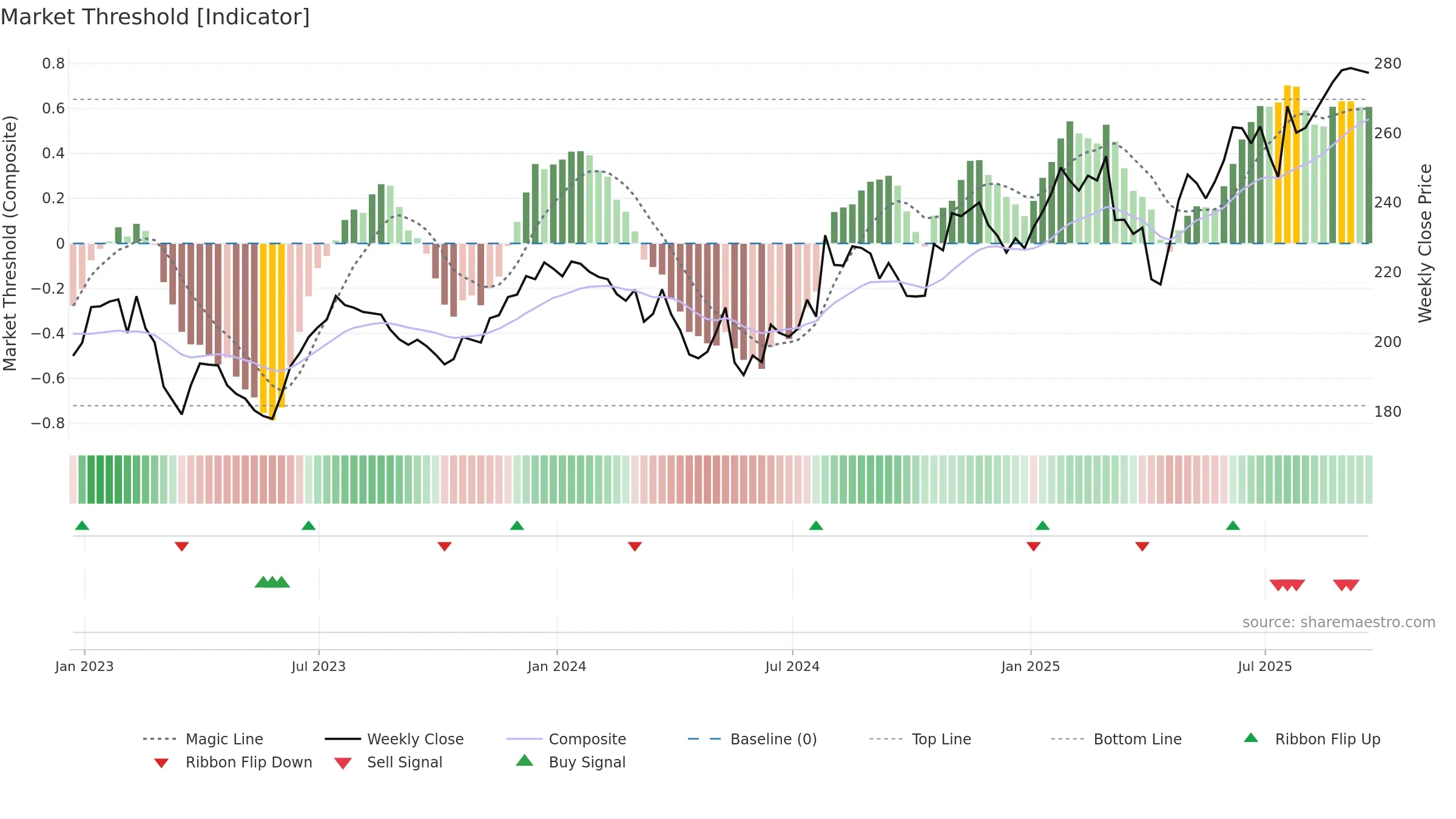Toggle the Sell Signal legend entry
The height and width of the screenshot is (819, 1456).
[388, 762]
